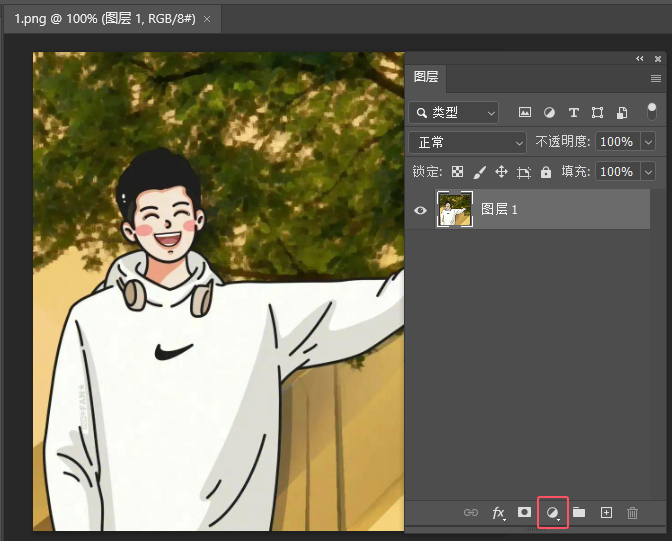Filter layers by text type
This screenshot has width=672, height=541.
pyautogui.click(x=574, y=113)
